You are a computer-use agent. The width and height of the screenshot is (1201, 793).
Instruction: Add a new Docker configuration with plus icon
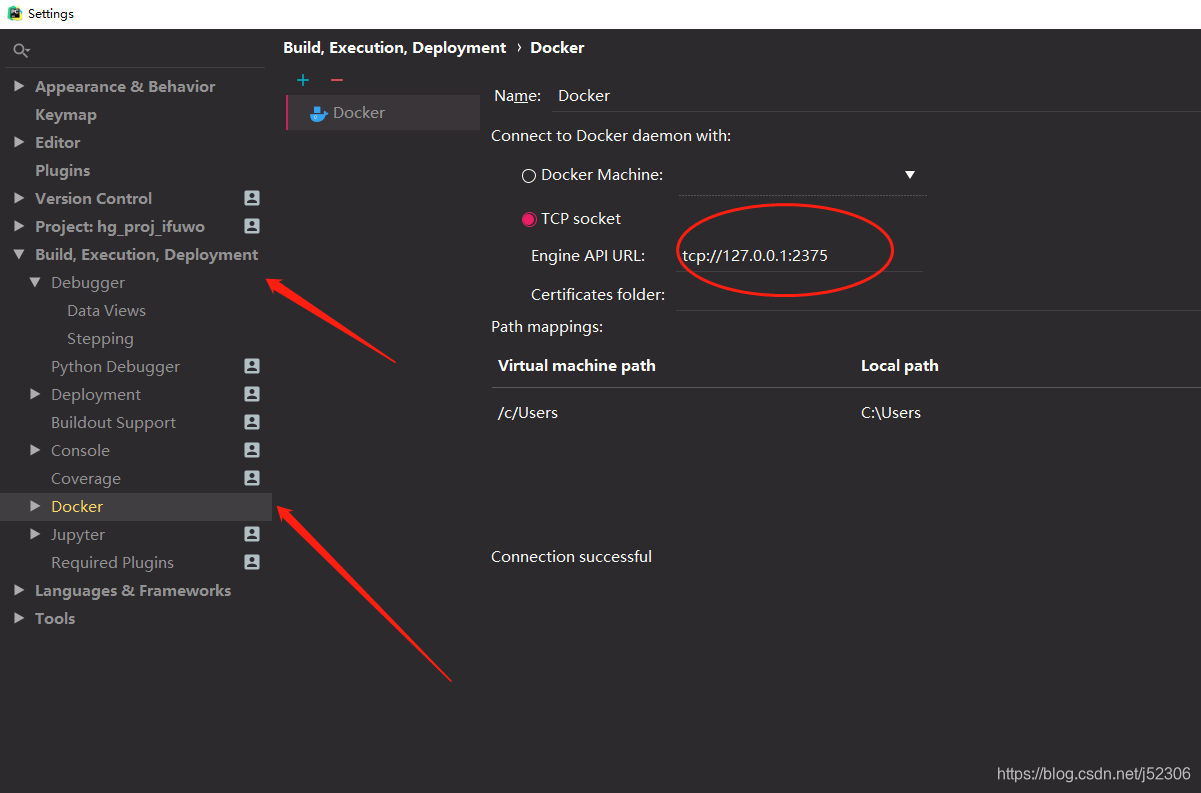pyautogui.click(x=303, y=79)
